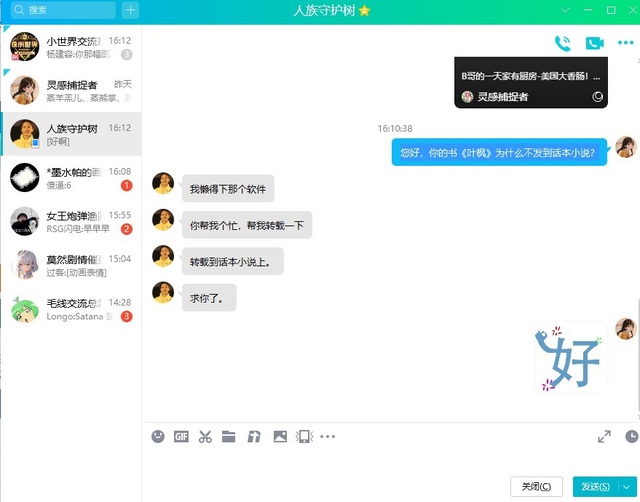Open the 小世界交流 conversation
The height and width of the screenshot is (502, 640).
pos(70,47)
